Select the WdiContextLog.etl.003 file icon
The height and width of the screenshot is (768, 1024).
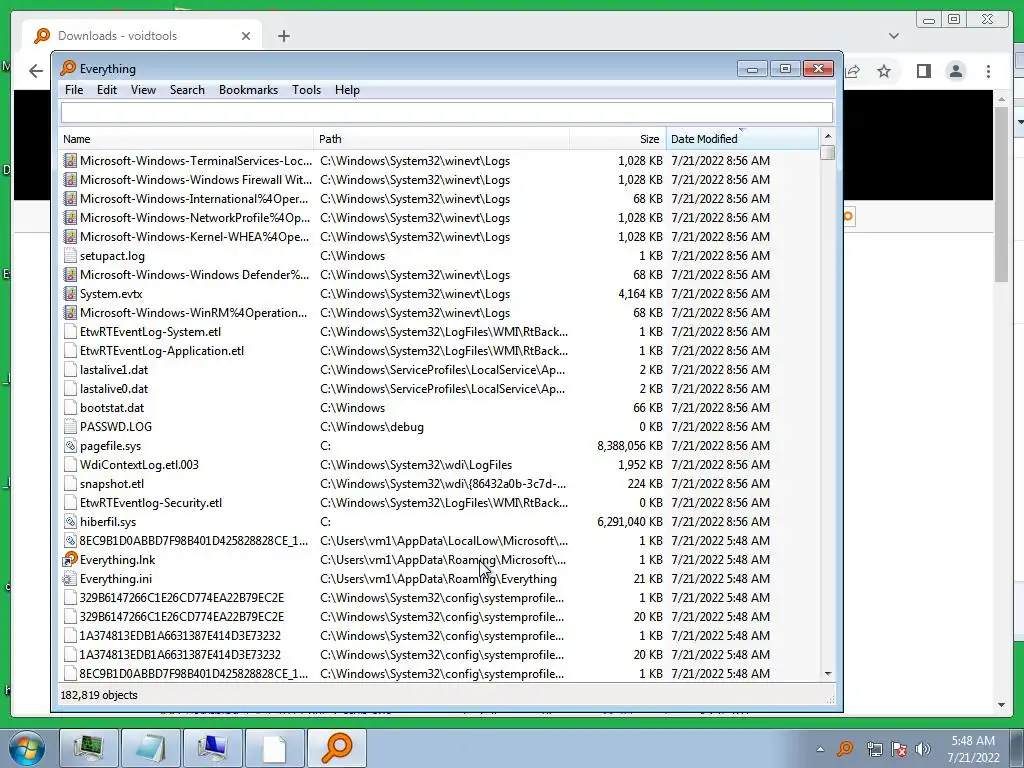(70, 465)
